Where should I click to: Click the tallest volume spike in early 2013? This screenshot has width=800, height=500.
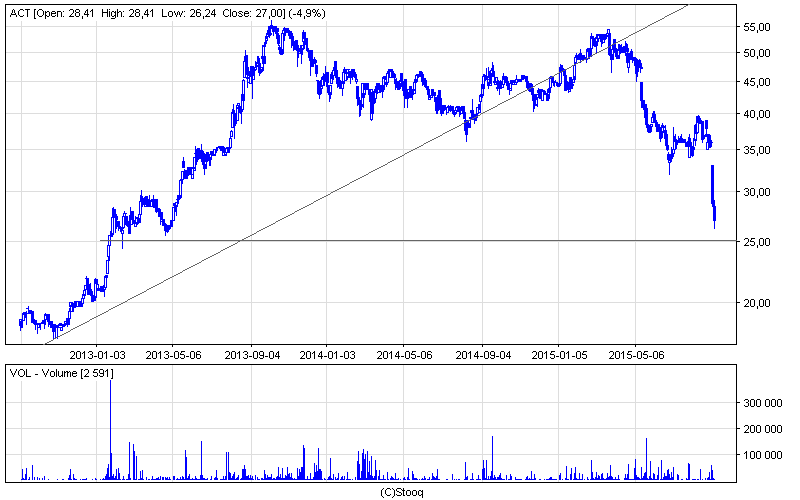pyautogui.click(x=110, y=430)
